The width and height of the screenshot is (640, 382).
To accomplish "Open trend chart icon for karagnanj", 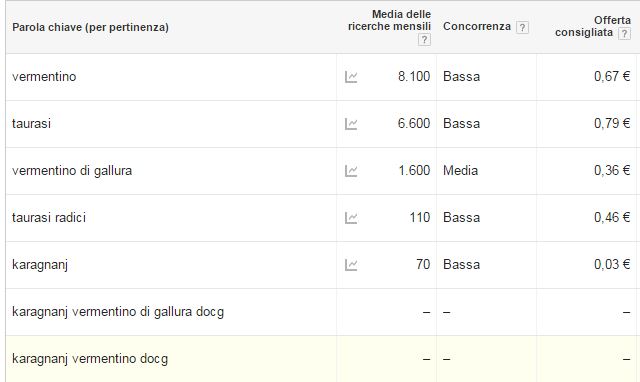I will [x=351, y=265].
